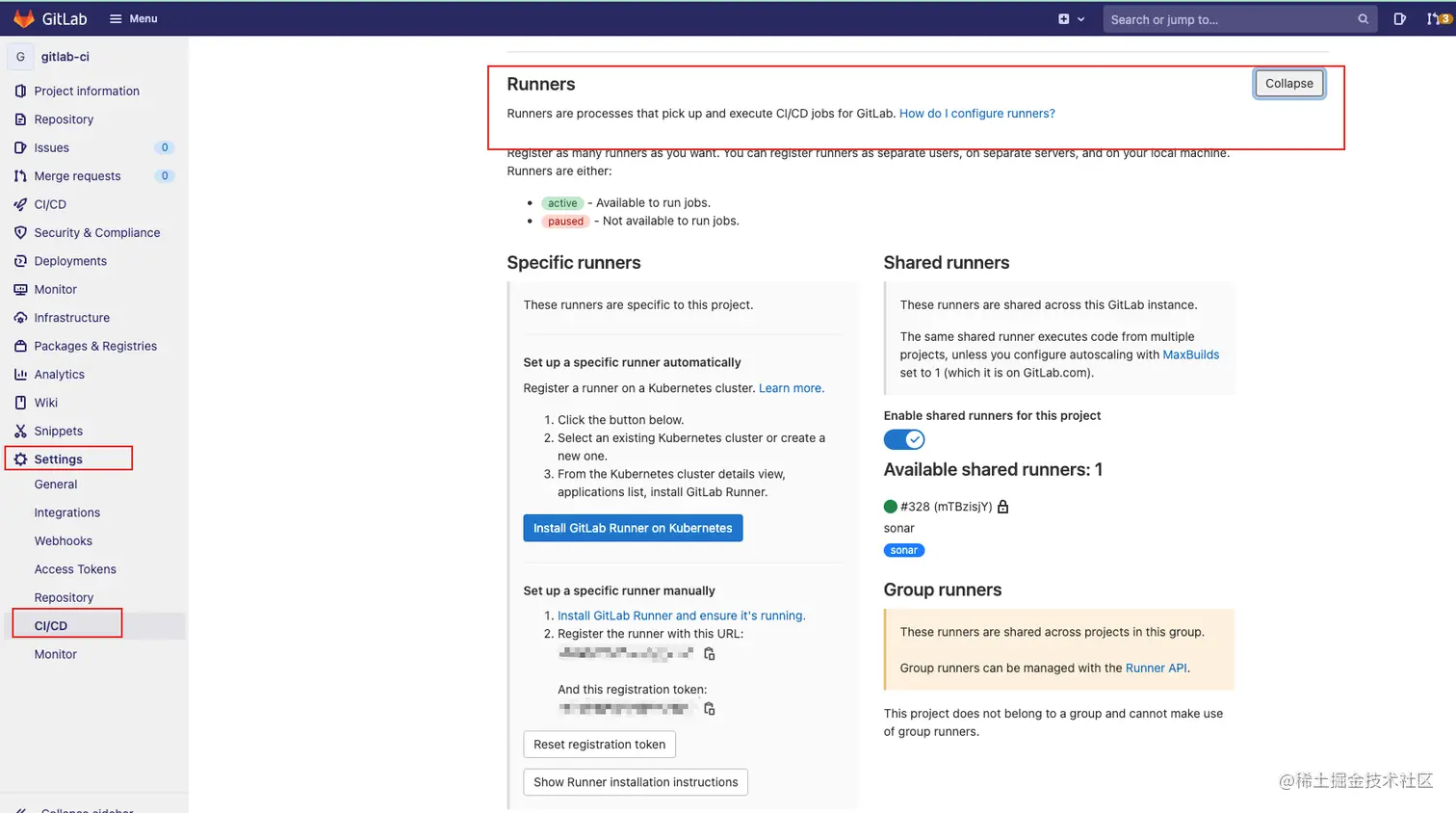Open the Runner API link
Viewport: 1456px width, 813px height.
[x=1157, y=668]
